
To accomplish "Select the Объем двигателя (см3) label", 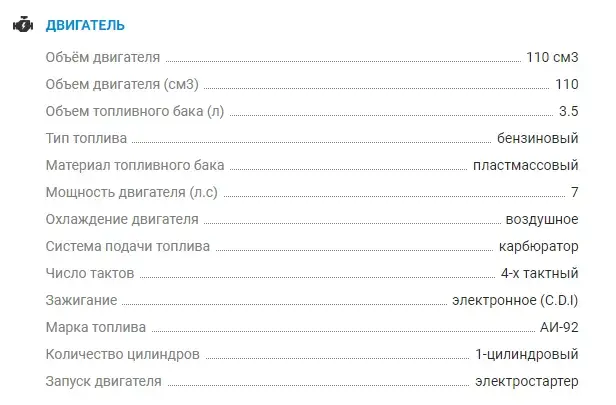I will 122,84.
